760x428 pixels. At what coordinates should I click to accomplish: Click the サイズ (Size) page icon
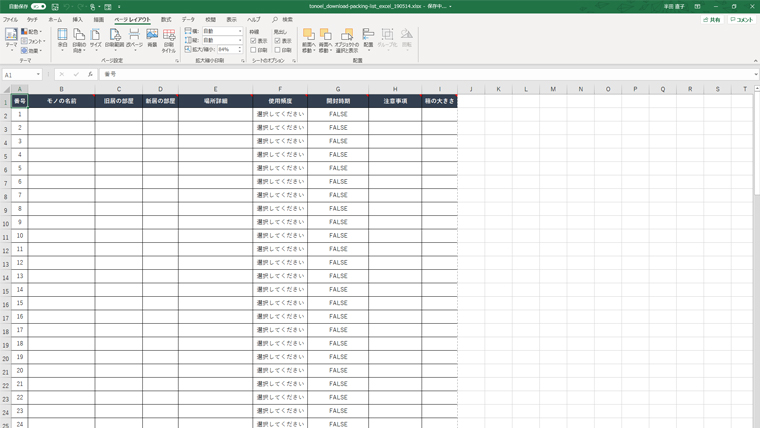96,38
